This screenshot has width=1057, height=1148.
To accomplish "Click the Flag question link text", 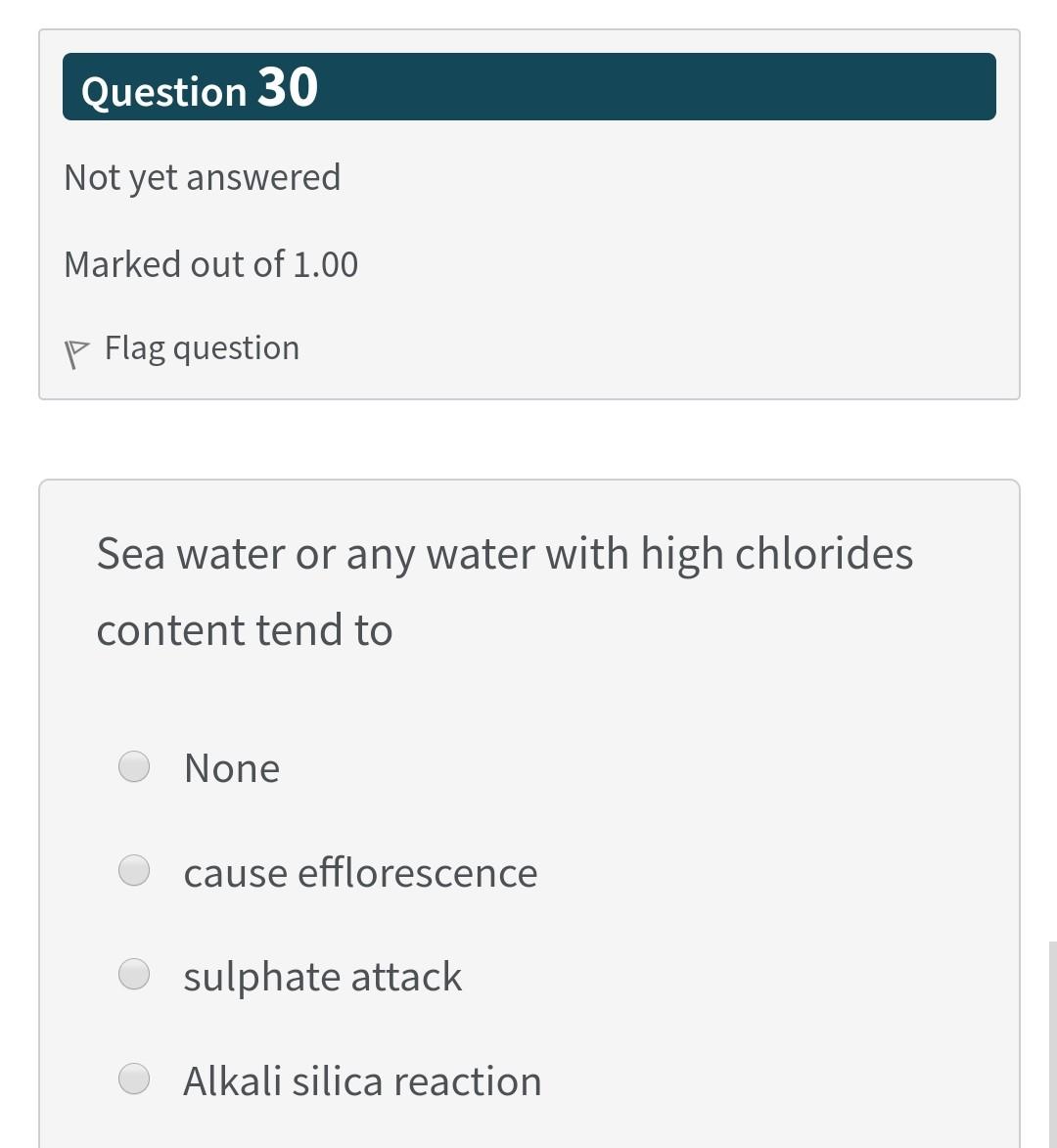I will click(202, 348).
